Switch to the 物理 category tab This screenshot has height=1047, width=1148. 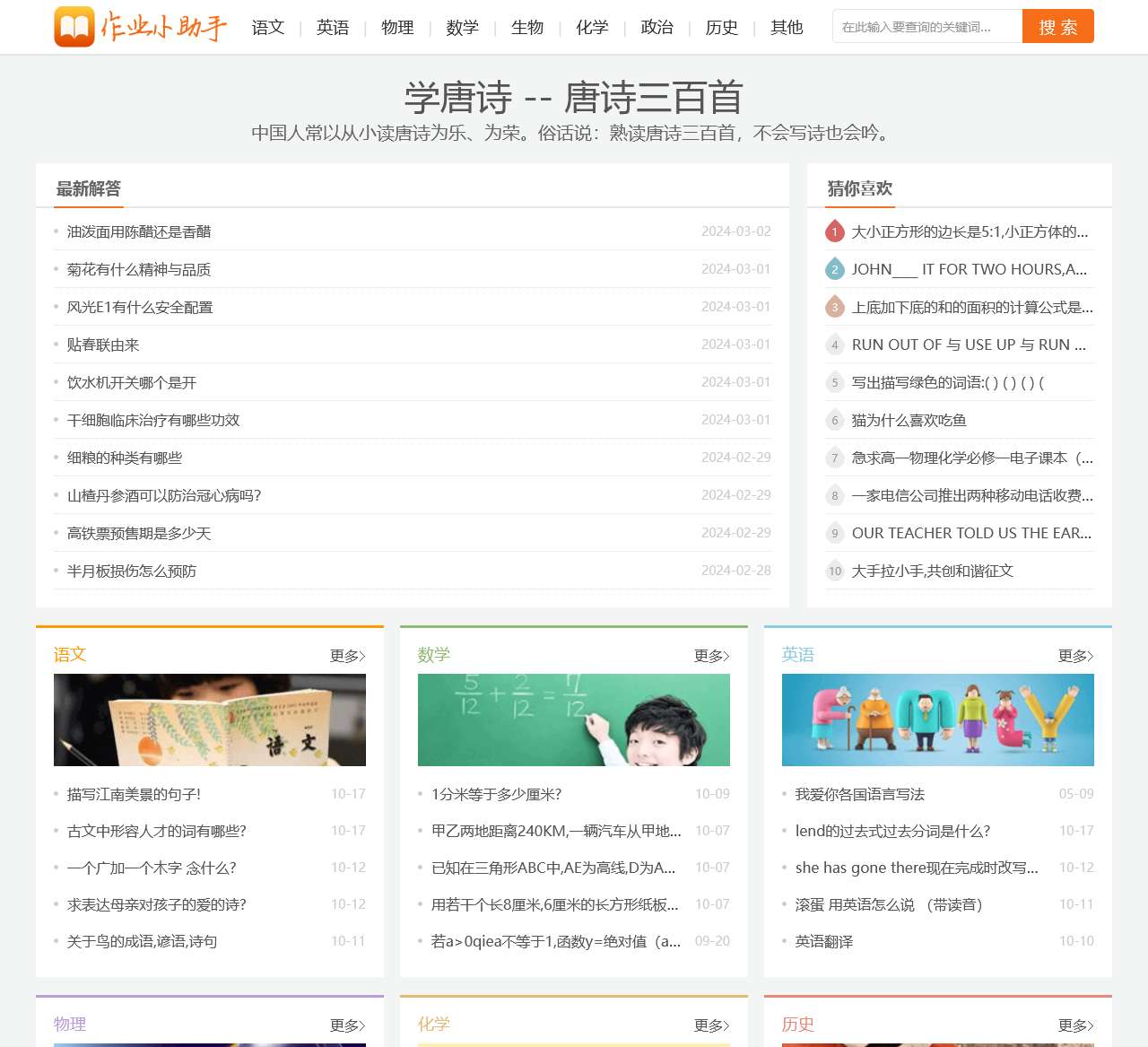point(397,28)
